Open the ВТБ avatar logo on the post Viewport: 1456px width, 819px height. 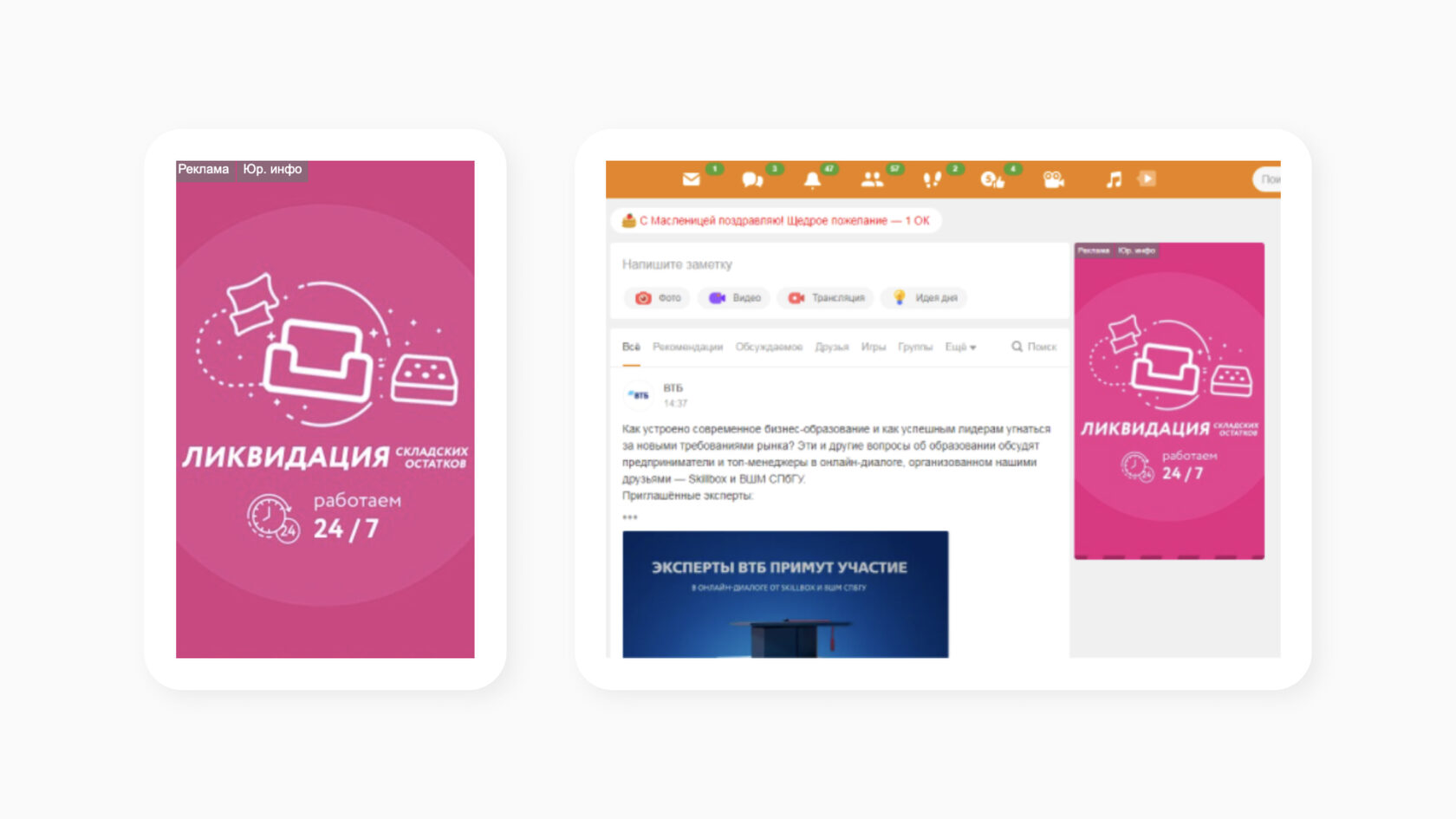click(x=639, y=395)
